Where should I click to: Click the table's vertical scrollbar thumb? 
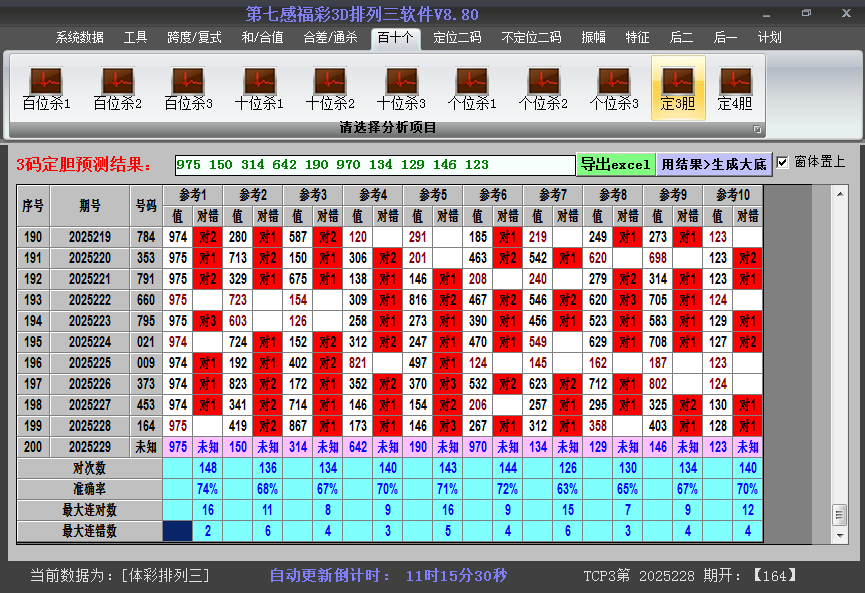tap(839, 513)
